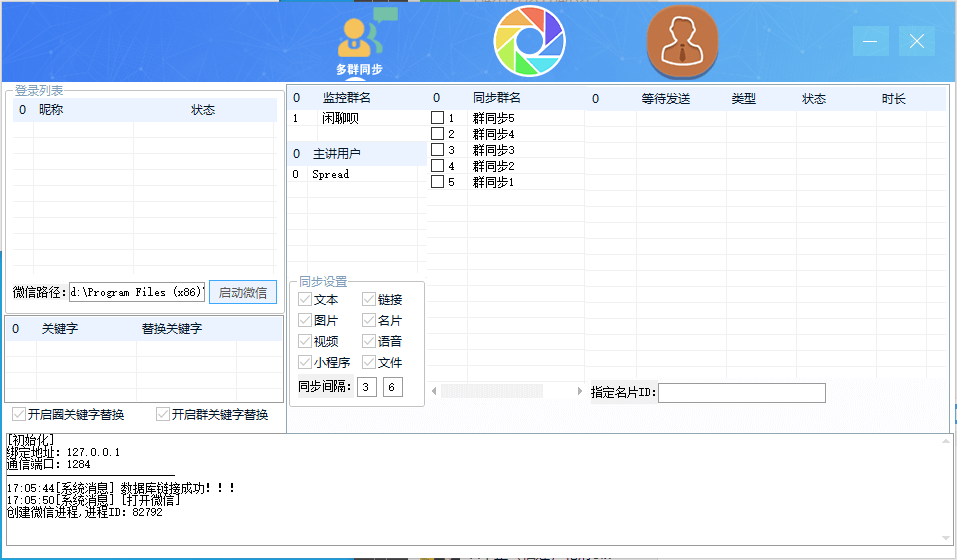
Task: Click the 绑定地址: 127.0.0.1 log line
Action: 63,452
